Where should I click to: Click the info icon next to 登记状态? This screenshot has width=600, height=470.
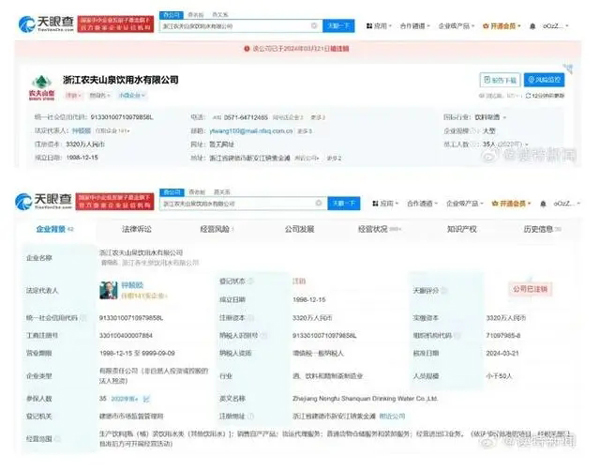point(251,281)
